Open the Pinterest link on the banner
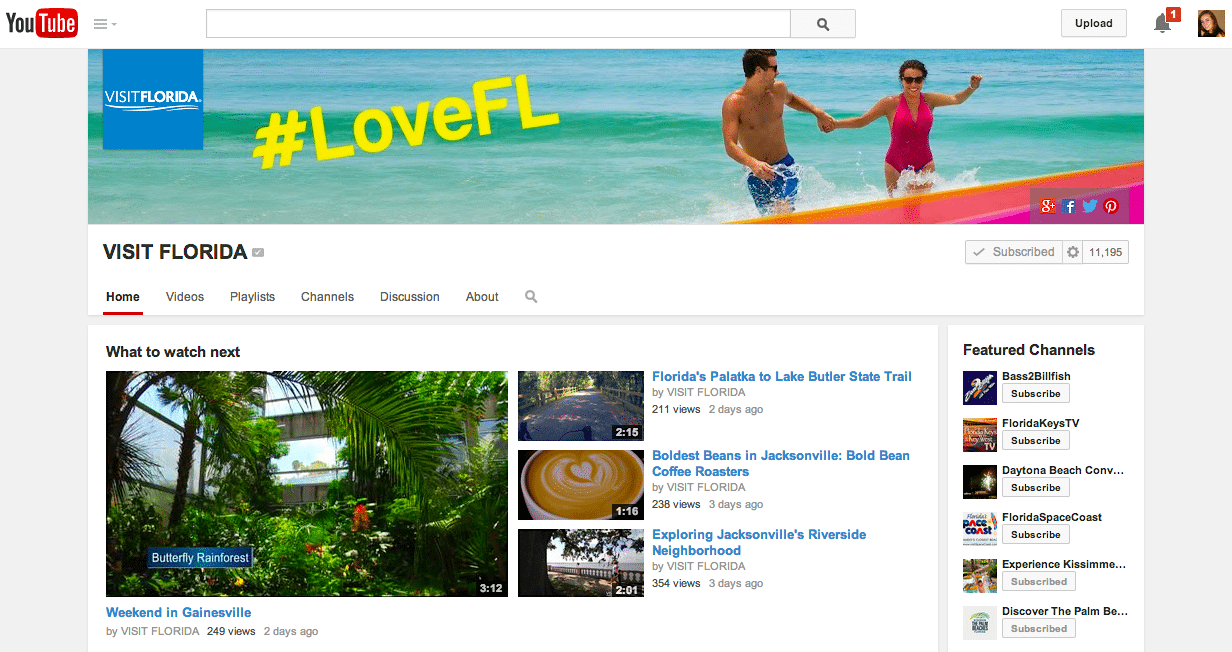1232x652 pixels. [x=1110, y=206]
